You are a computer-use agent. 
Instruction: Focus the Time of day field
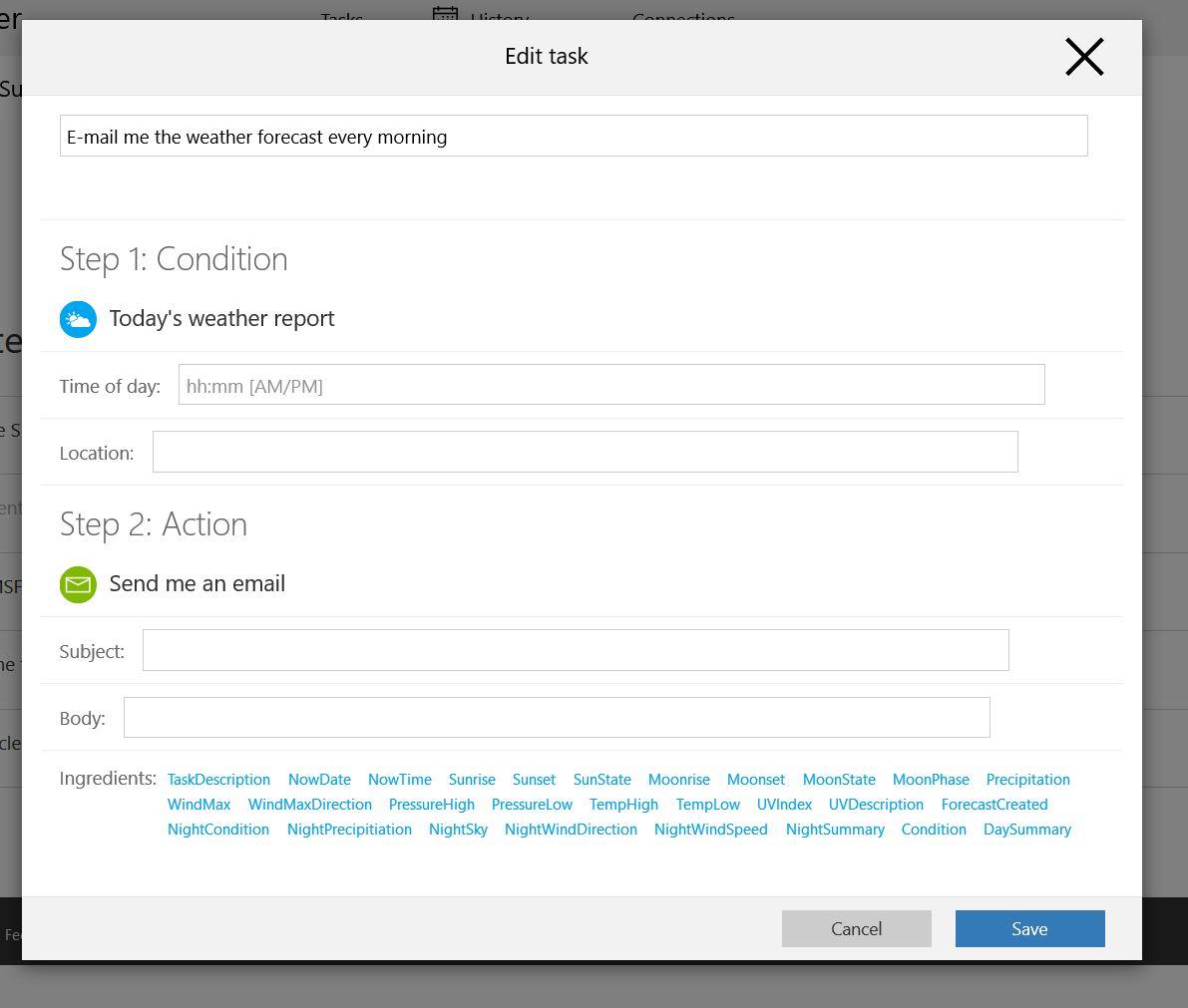click(610, 385)
